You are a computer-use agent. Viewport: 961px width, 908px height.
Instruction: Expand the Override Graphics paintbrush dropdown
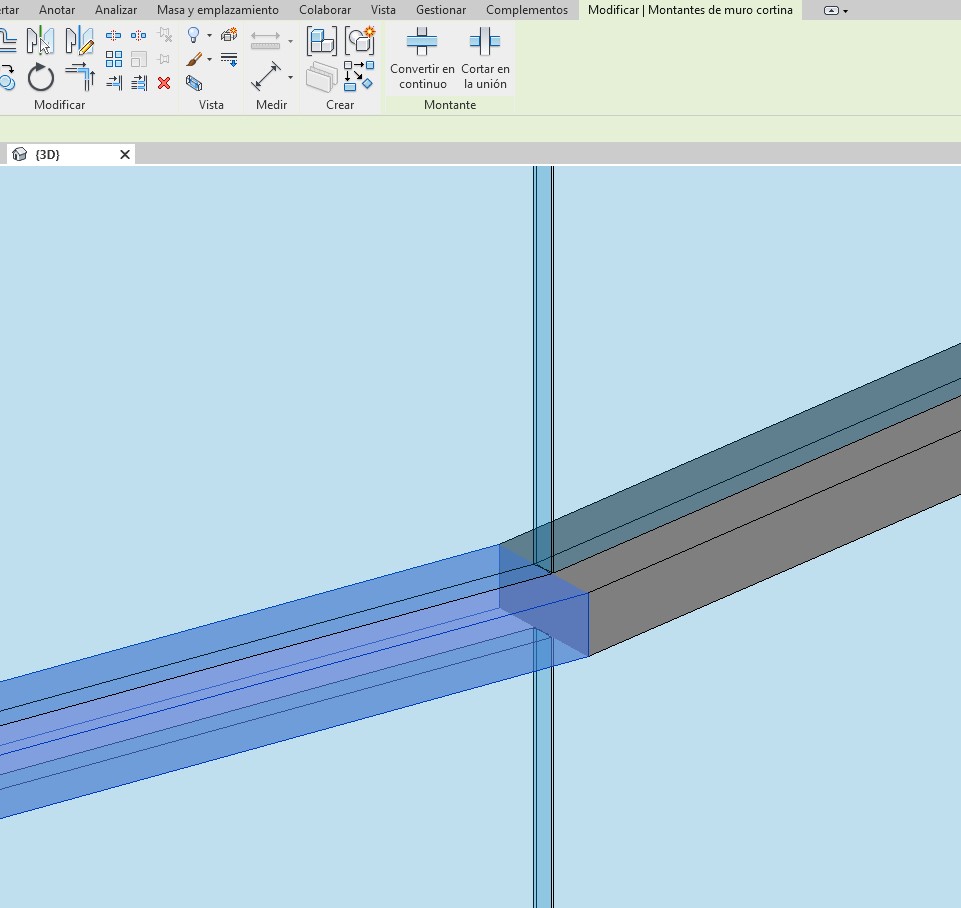coord(209,60)
